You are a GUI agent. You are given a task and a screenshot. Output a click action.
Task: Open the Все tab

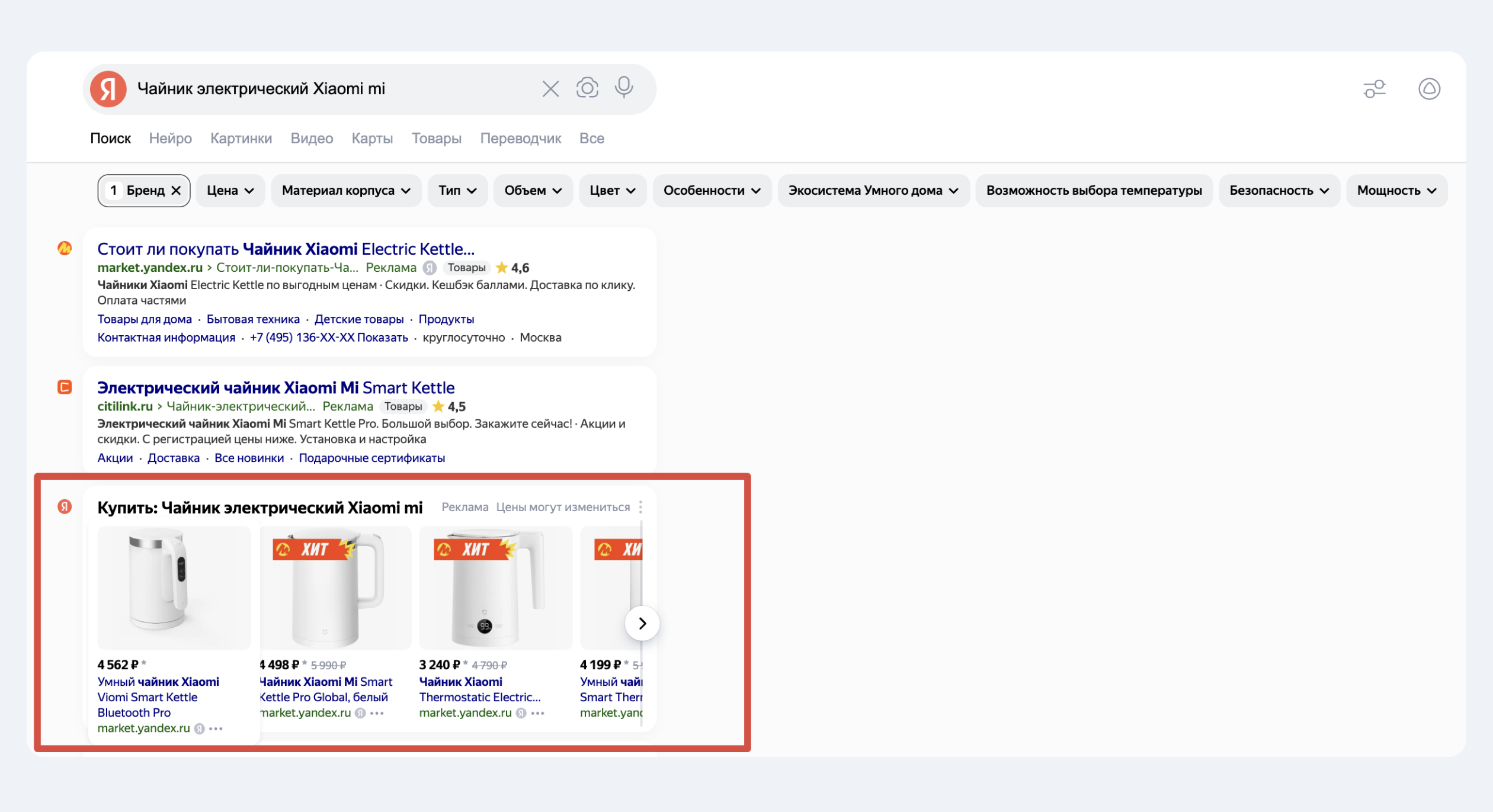pyautogui.click(x=592, y=138)
